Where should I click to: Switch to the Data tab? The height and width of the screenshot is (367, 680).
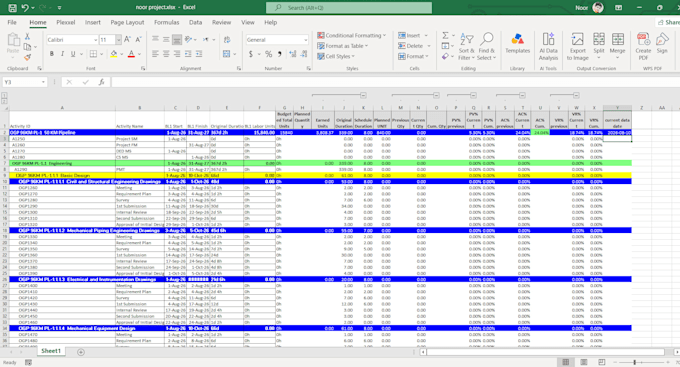(195, 22)
